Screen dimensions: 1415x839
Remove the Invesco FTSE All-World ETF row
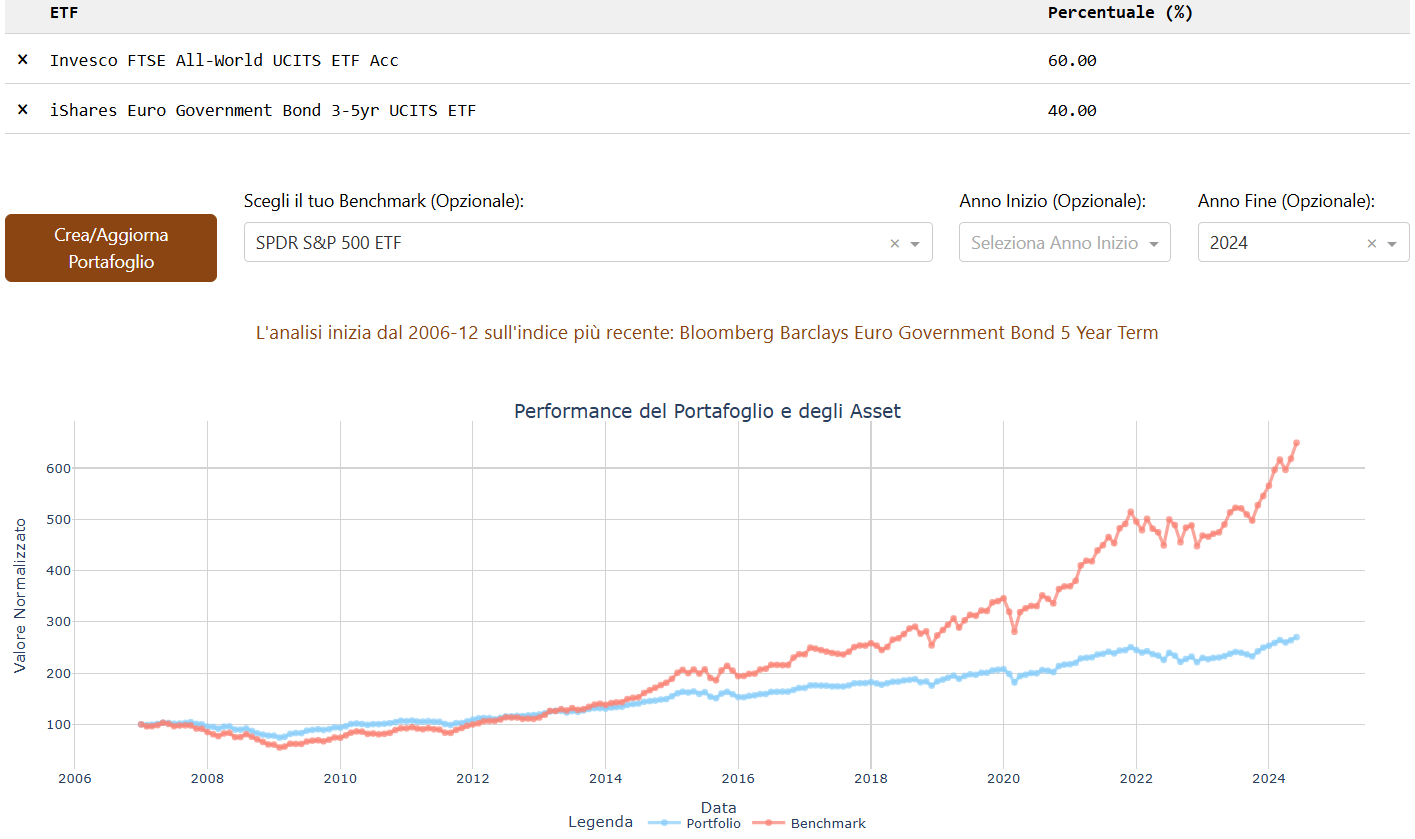pyautogui.click(x=23, y=60)
